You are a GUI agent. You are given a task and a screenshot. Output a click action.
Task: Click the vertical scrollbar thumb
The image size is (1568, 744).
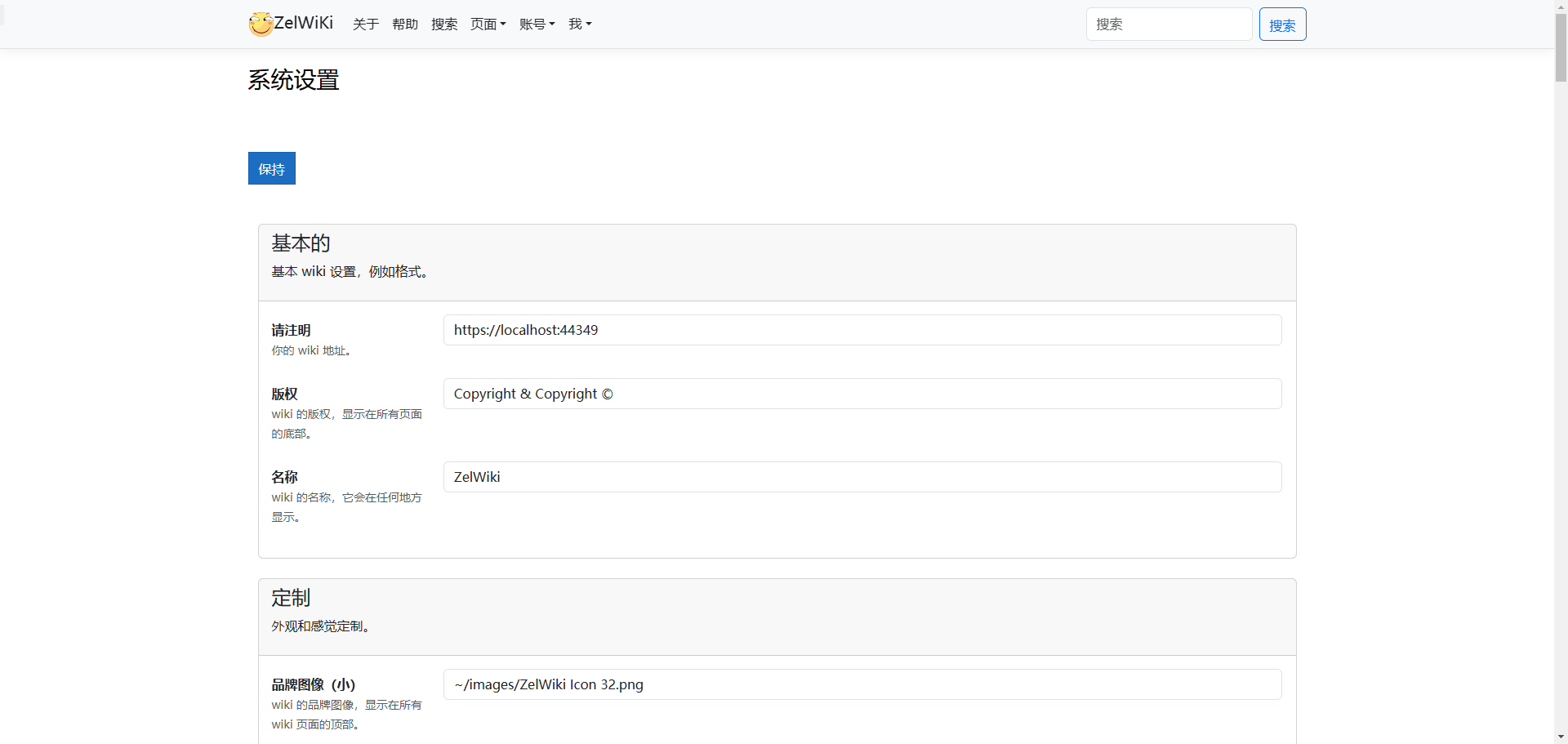1561,47
